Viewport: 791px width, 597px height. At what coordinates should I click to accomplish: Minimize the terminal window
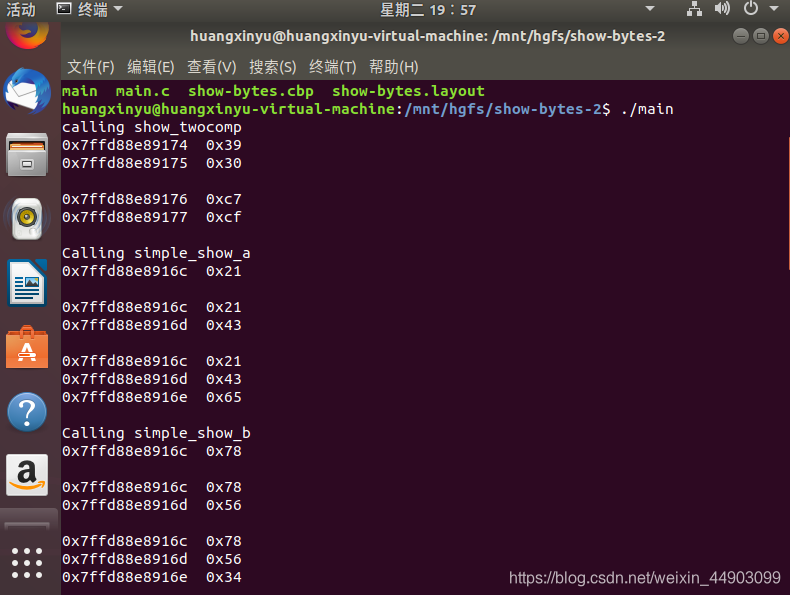pyautogui.click(x=741, y=36)
